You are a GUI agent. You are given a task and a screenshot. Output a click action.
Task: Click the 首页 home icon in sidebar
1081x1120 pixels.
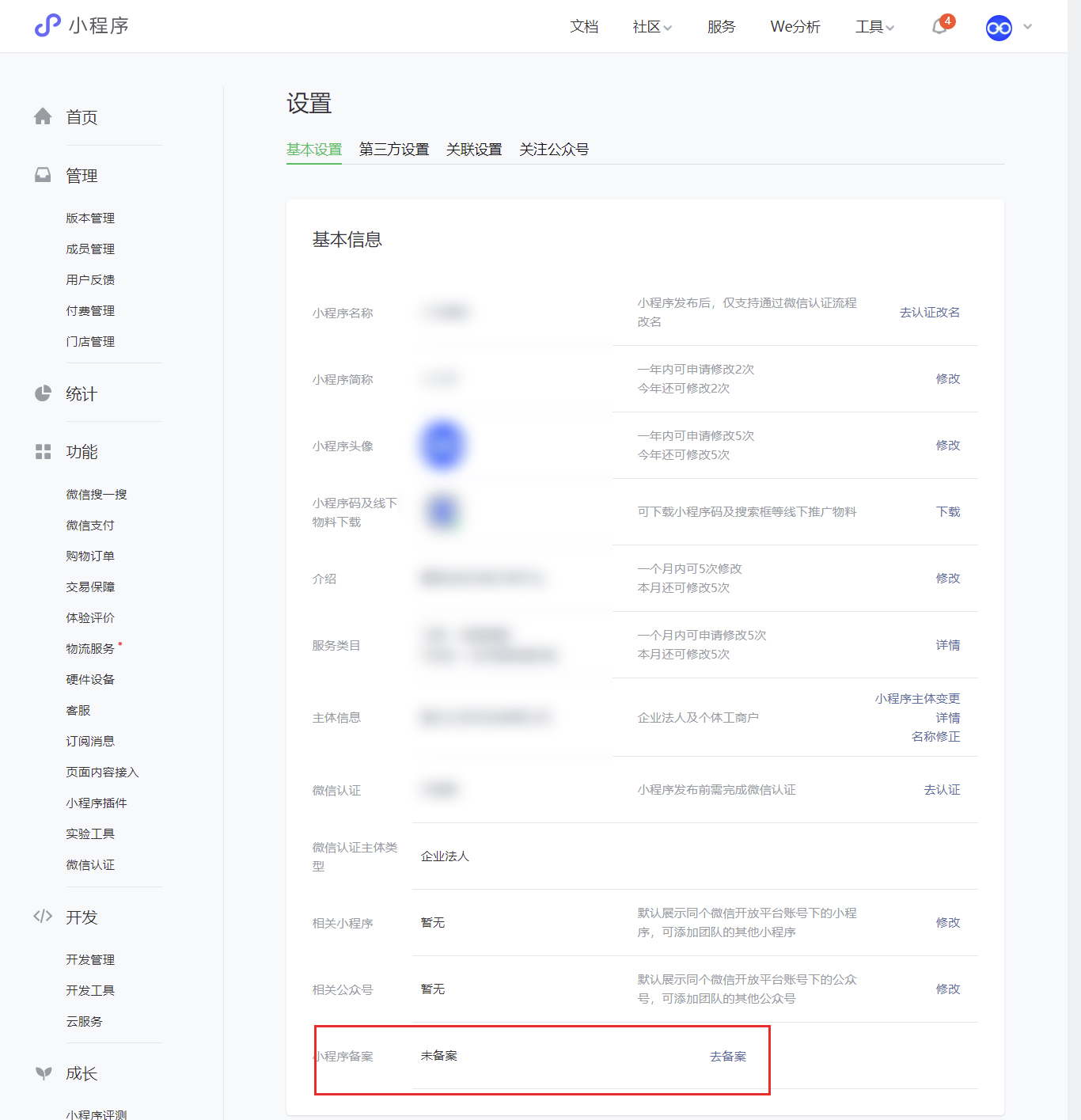point(43,116)
